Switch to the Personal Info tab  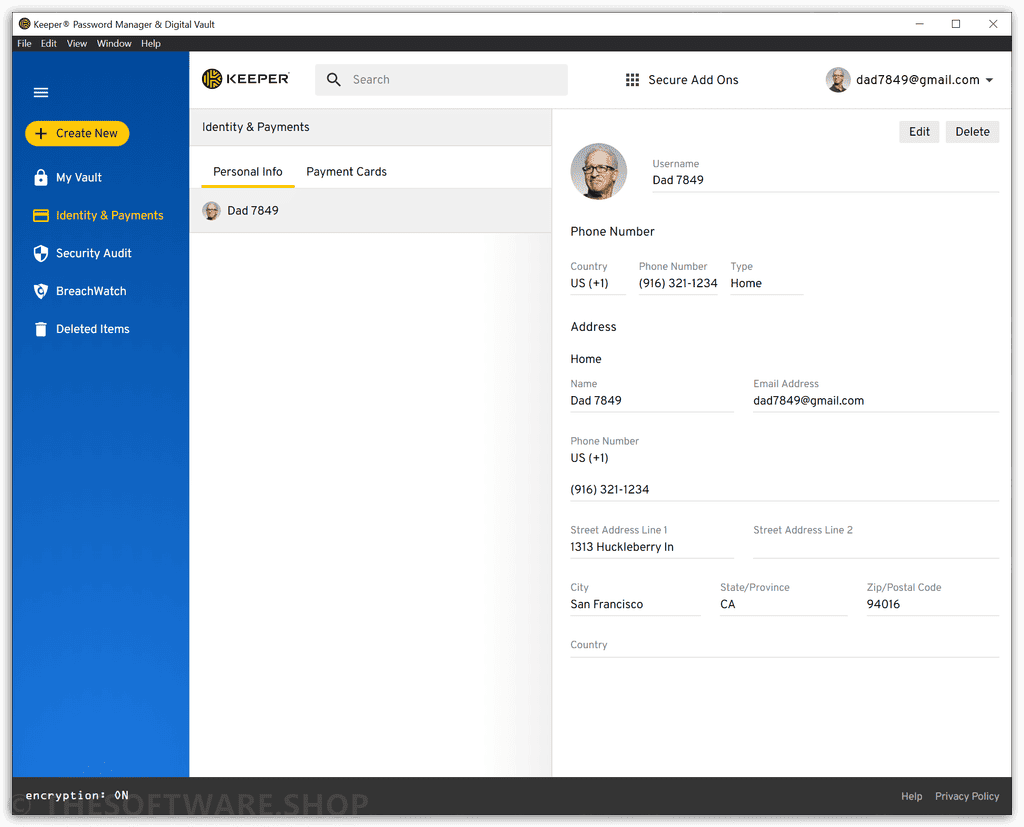pos(248,172)
